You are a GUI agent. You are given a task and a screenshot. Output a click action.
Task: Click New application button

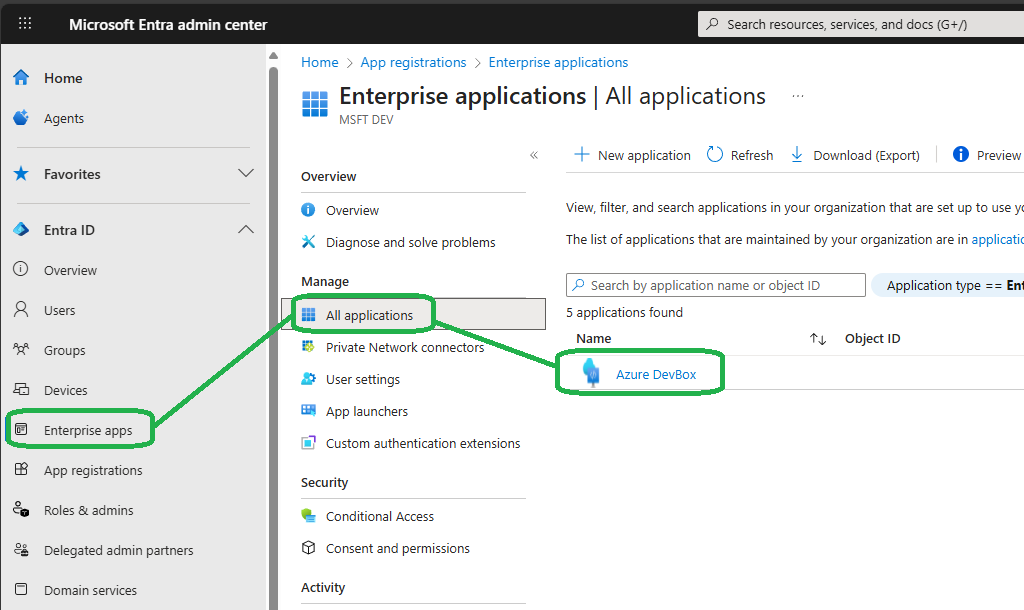coord(632,155)
